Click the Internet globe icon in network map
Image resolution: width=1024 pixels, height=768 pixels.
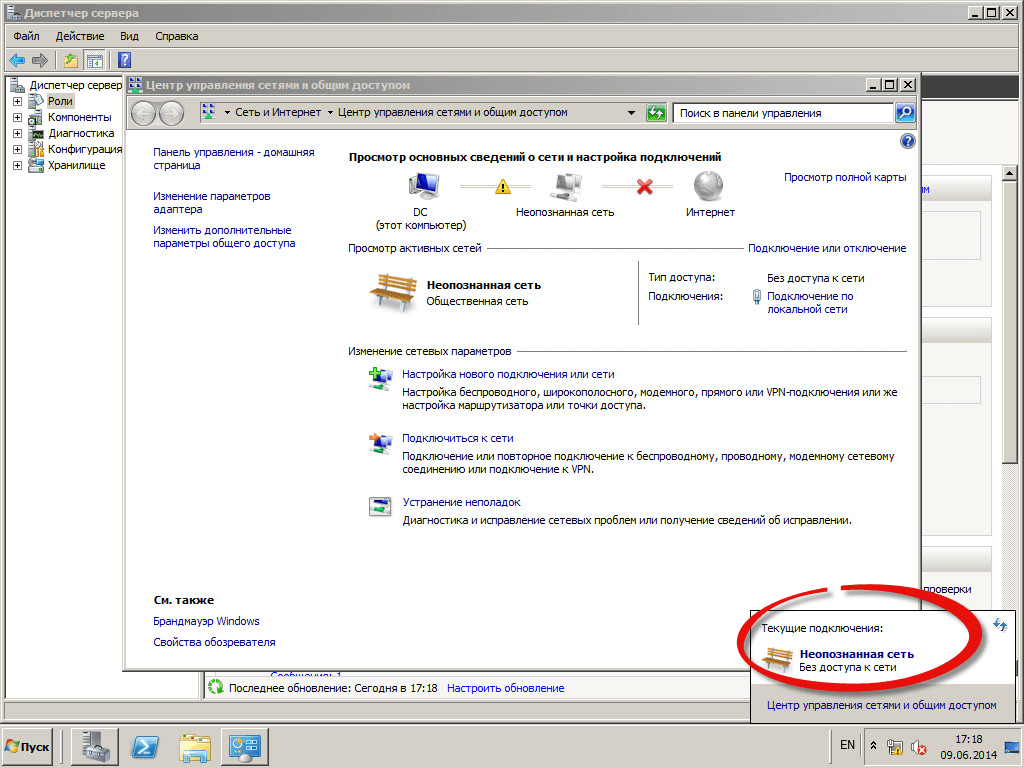tap(709, 186)
